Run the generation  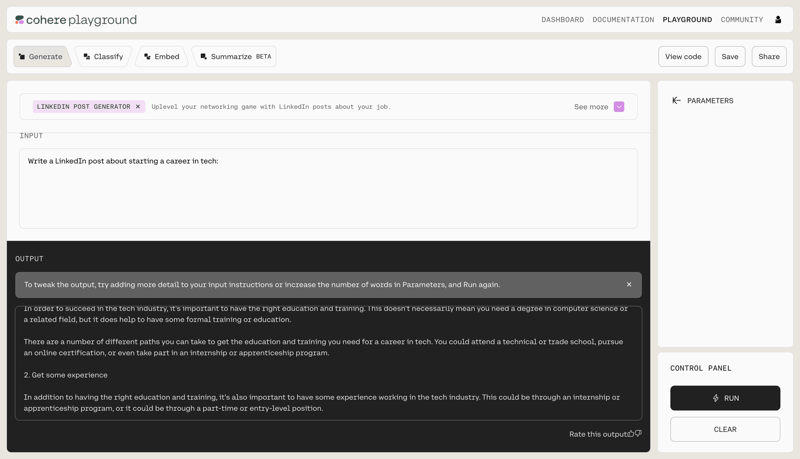click(x=725, y=398)
